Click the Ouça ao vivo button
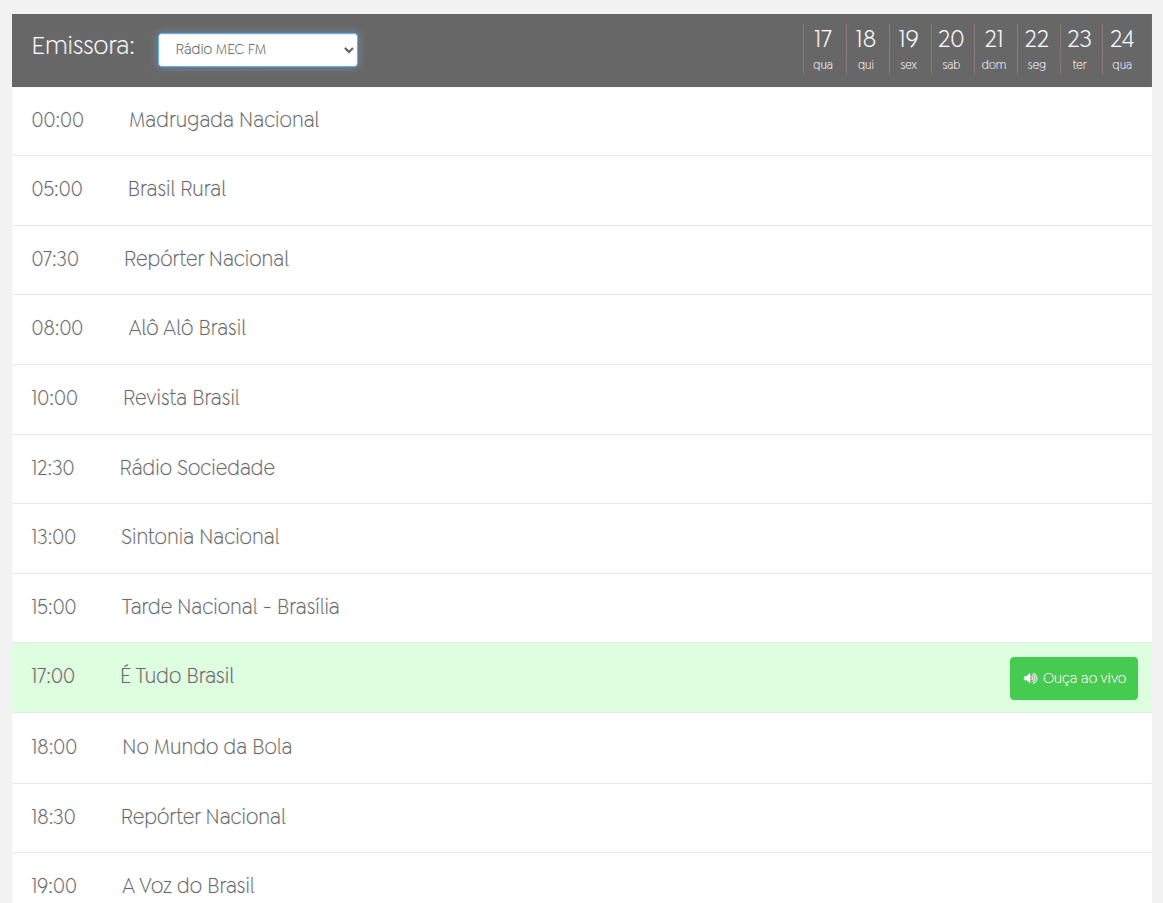Viewport: 1163px width, 903px height. pos(1073,678)
